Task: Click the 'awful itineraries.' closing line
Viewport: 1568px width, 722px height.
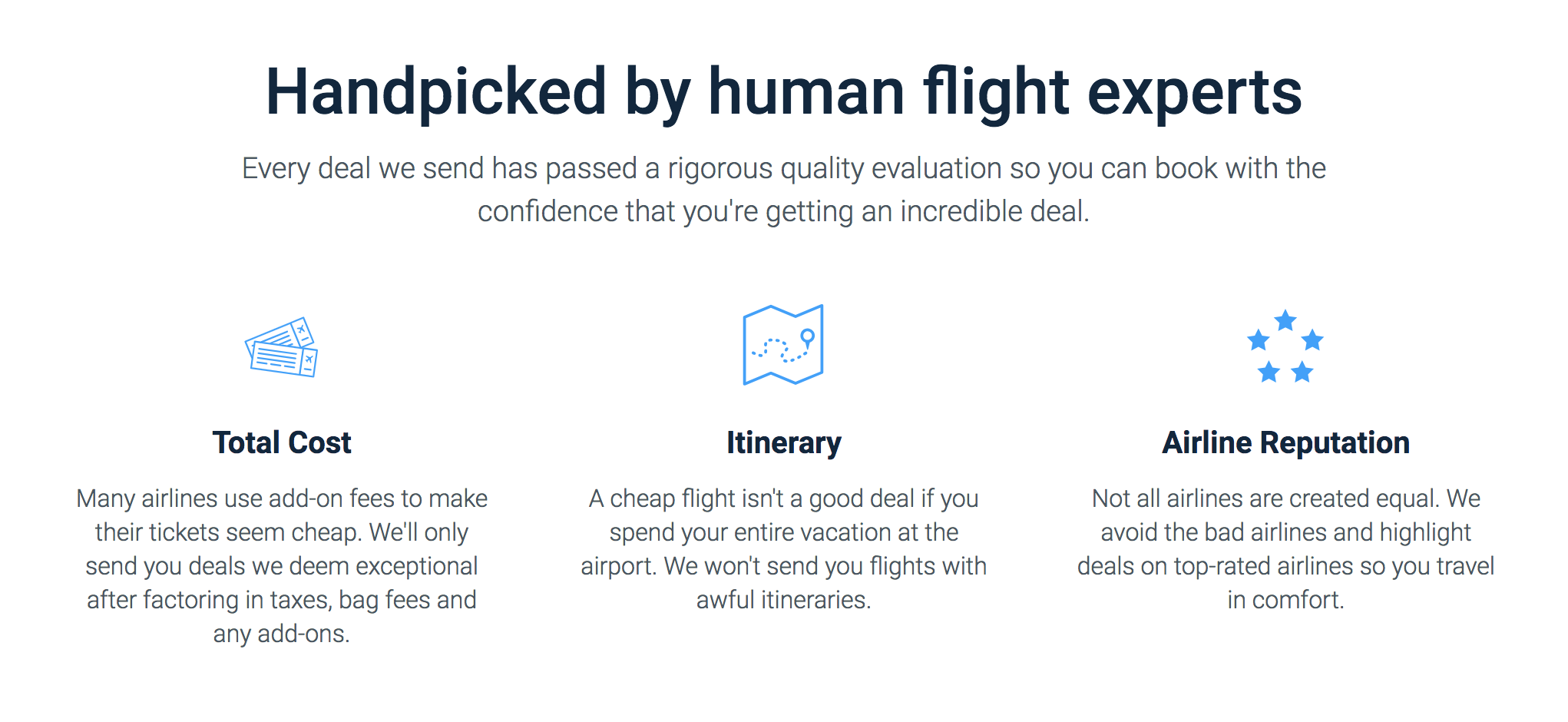Action: tap(783, 600)
